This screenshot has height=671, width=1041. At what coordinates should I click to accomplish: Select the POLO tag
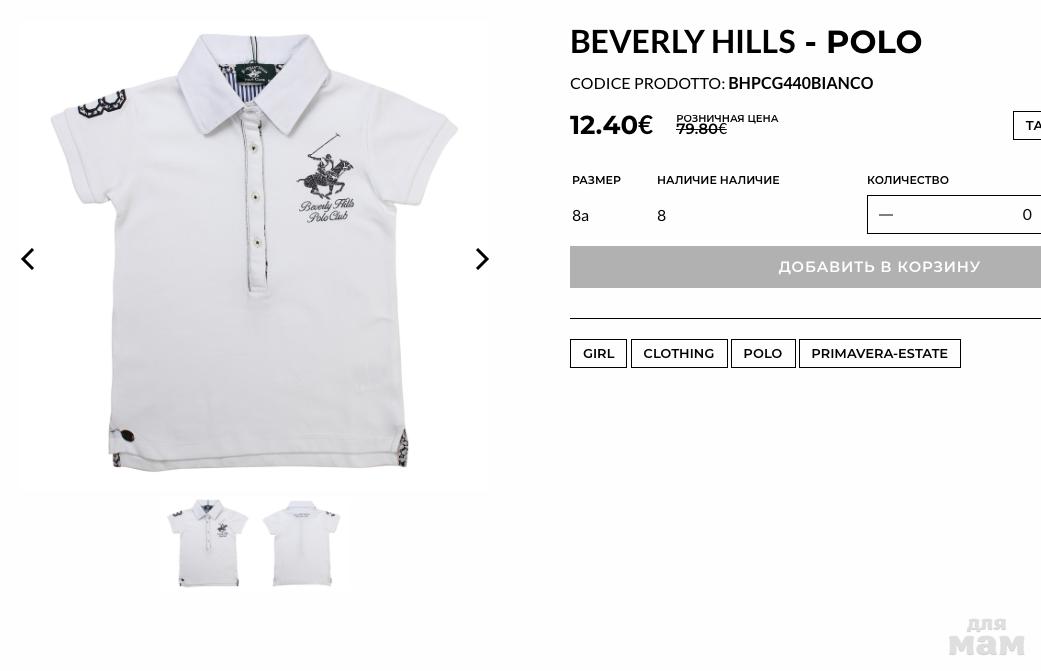[763, 353]
